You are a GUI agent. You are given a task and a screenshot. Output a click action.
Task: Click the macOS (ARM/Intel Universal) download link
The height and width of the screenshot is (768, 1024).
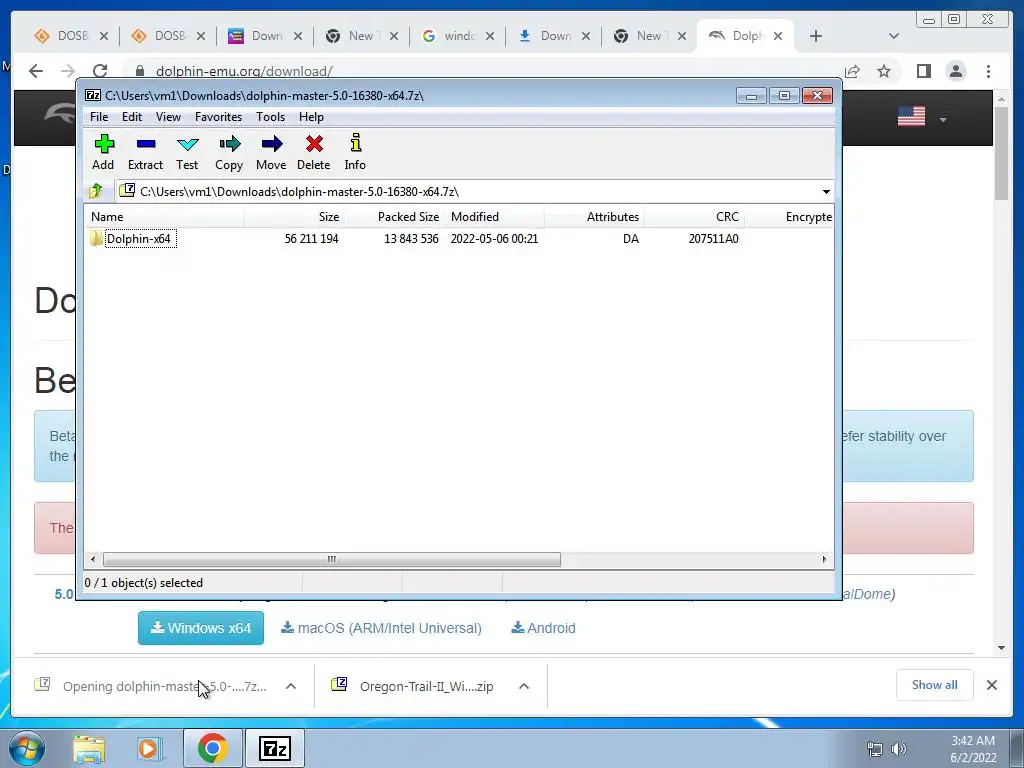coord(381,628)
